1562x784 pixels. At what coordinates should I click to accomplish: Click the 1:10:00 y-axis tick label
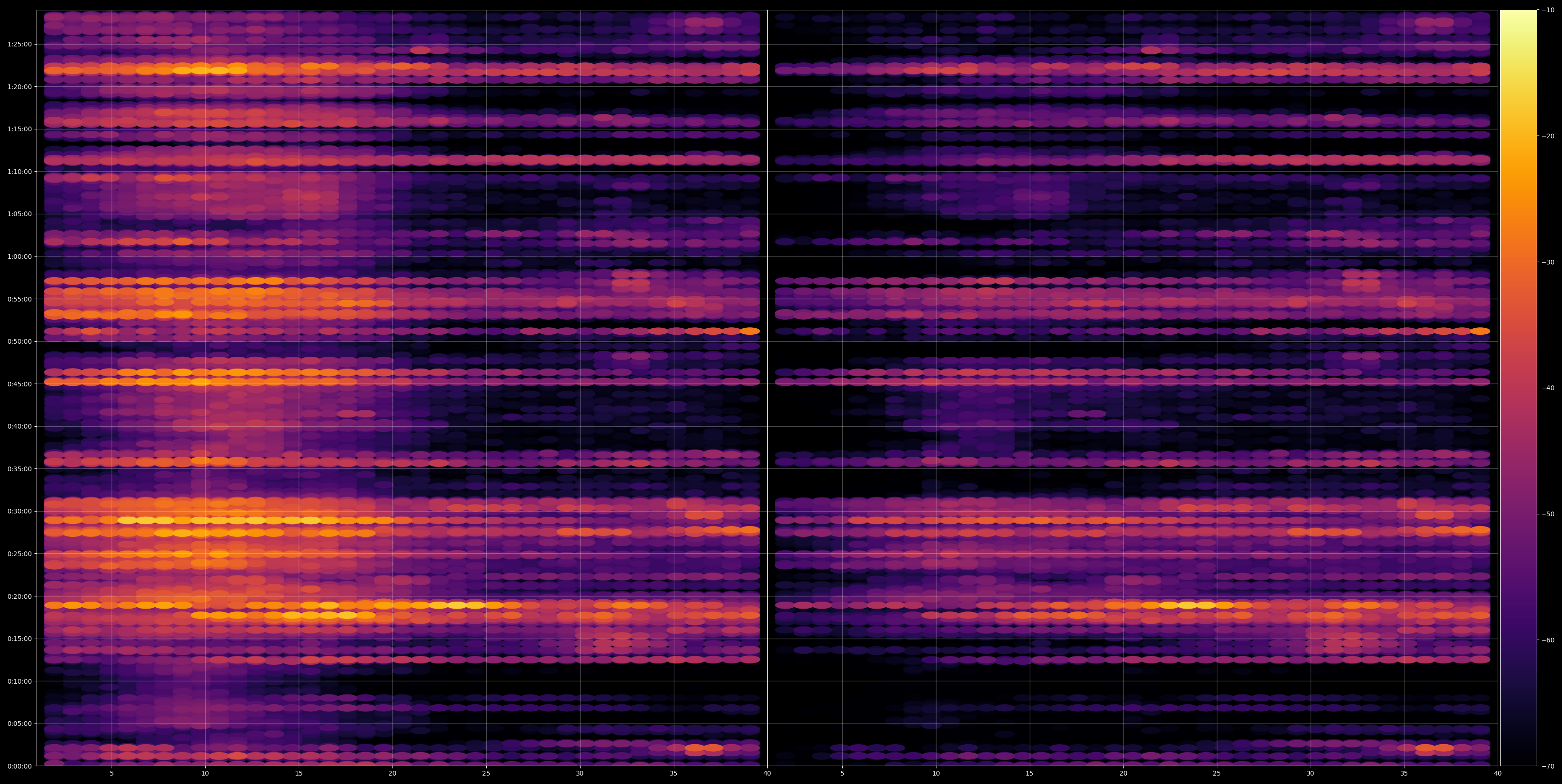click(20, 172)
